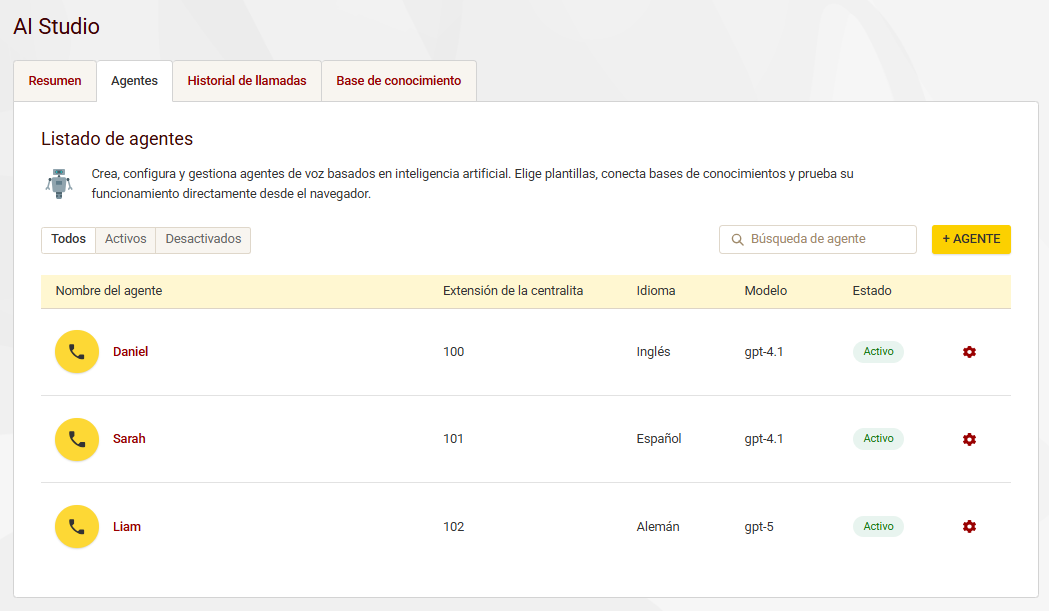The height and width of the screenshot is (611, 1049).
Task: Click the phone icon for Liam
Action: pos(77,527)
